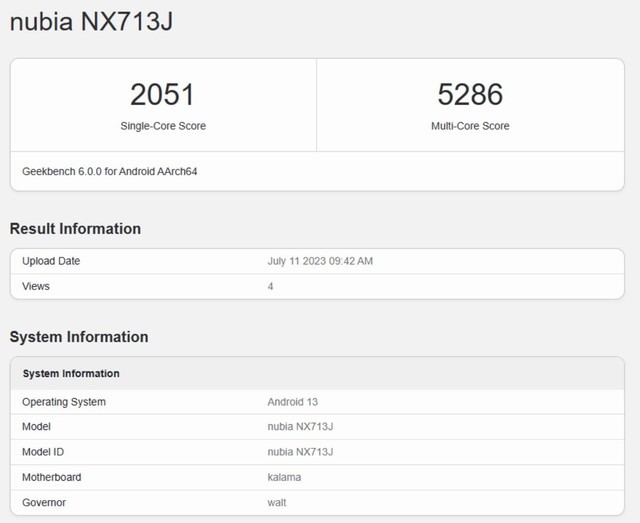Select the kalama motherboard value
The image size is (640, 523).
284,477
